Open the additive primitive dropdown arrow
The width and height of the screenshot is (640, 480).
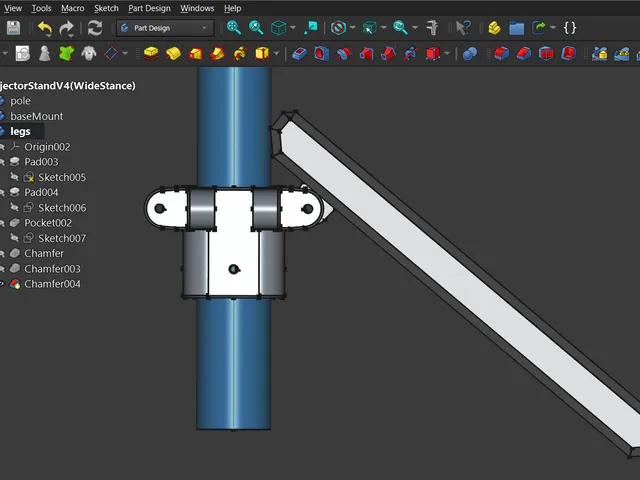coord(277,53)
